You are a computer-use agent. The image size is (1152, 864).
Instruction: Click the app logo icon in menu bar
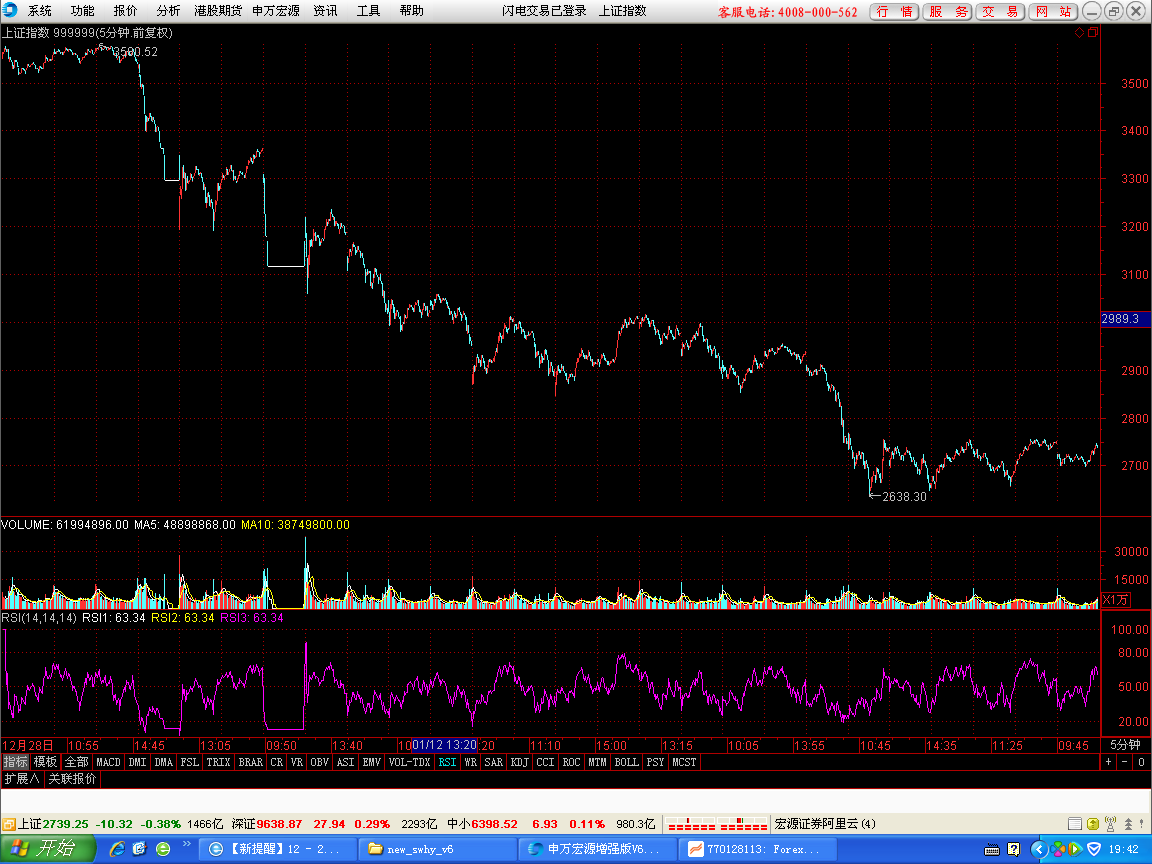click(10, 11)
